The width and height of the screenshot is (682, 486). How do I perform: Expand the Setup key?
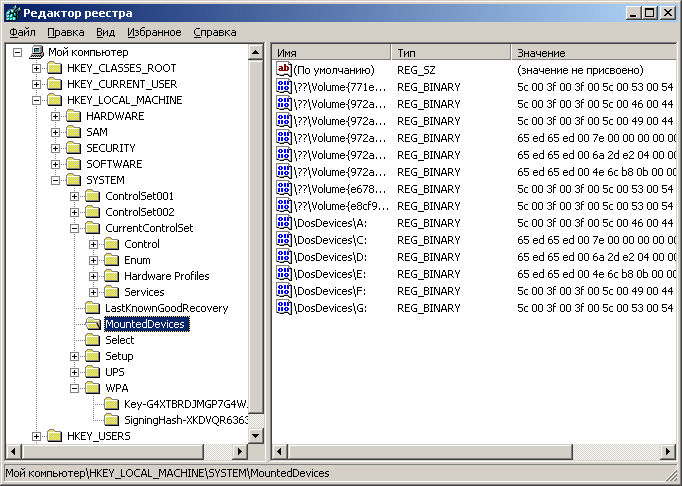75,356
